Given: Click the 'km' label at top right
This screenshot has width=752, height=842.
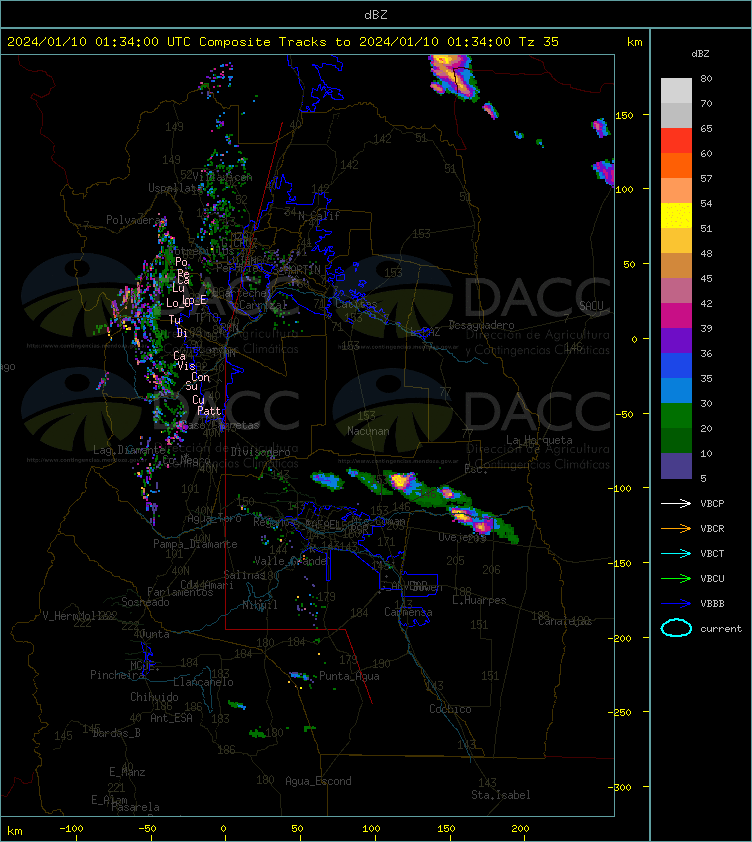Looking at the screenshot, I should [x=634, y=42].
